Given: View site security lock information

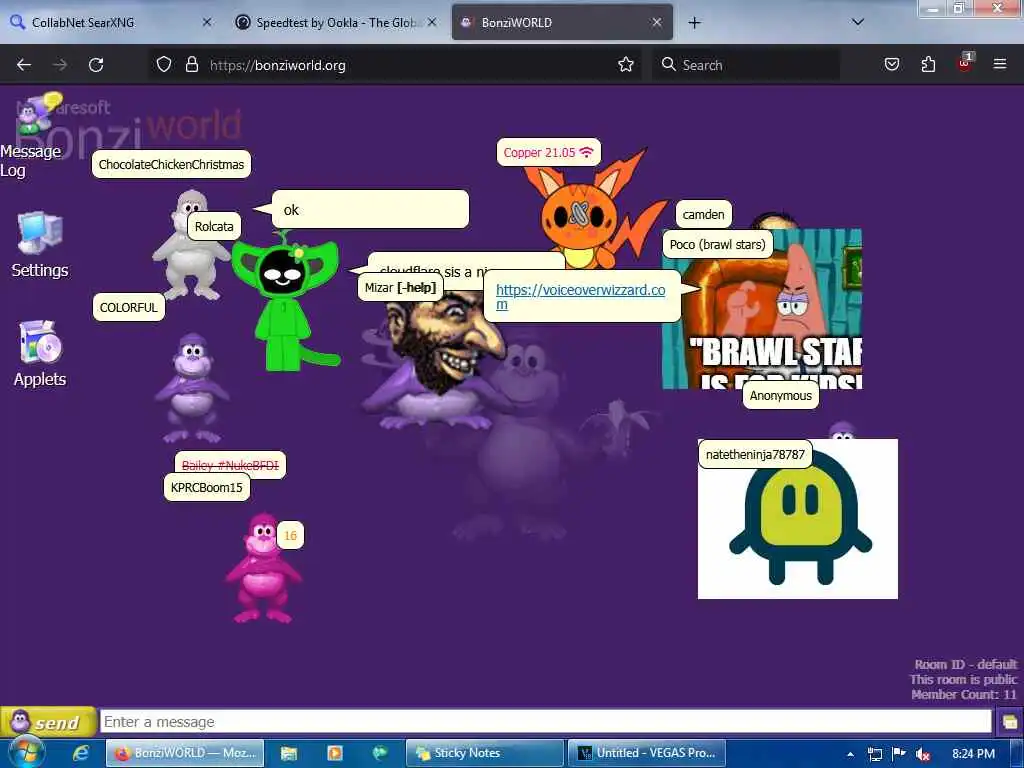Looking at the screenshot, I should pyautogui.click(x=191, y=65).
